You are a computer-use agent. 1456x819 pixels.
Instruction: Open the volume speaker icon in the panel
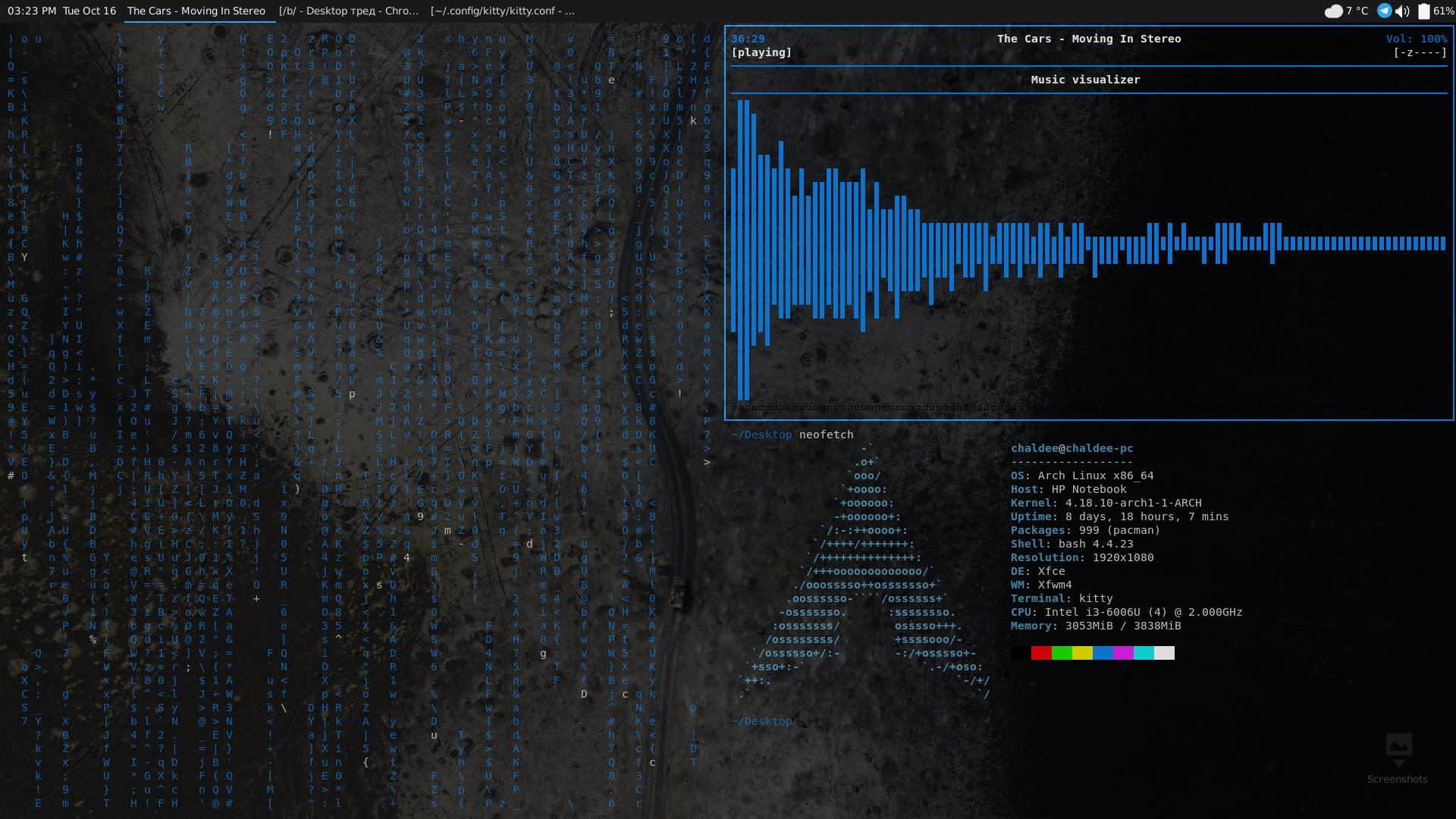pos(1402,11)
